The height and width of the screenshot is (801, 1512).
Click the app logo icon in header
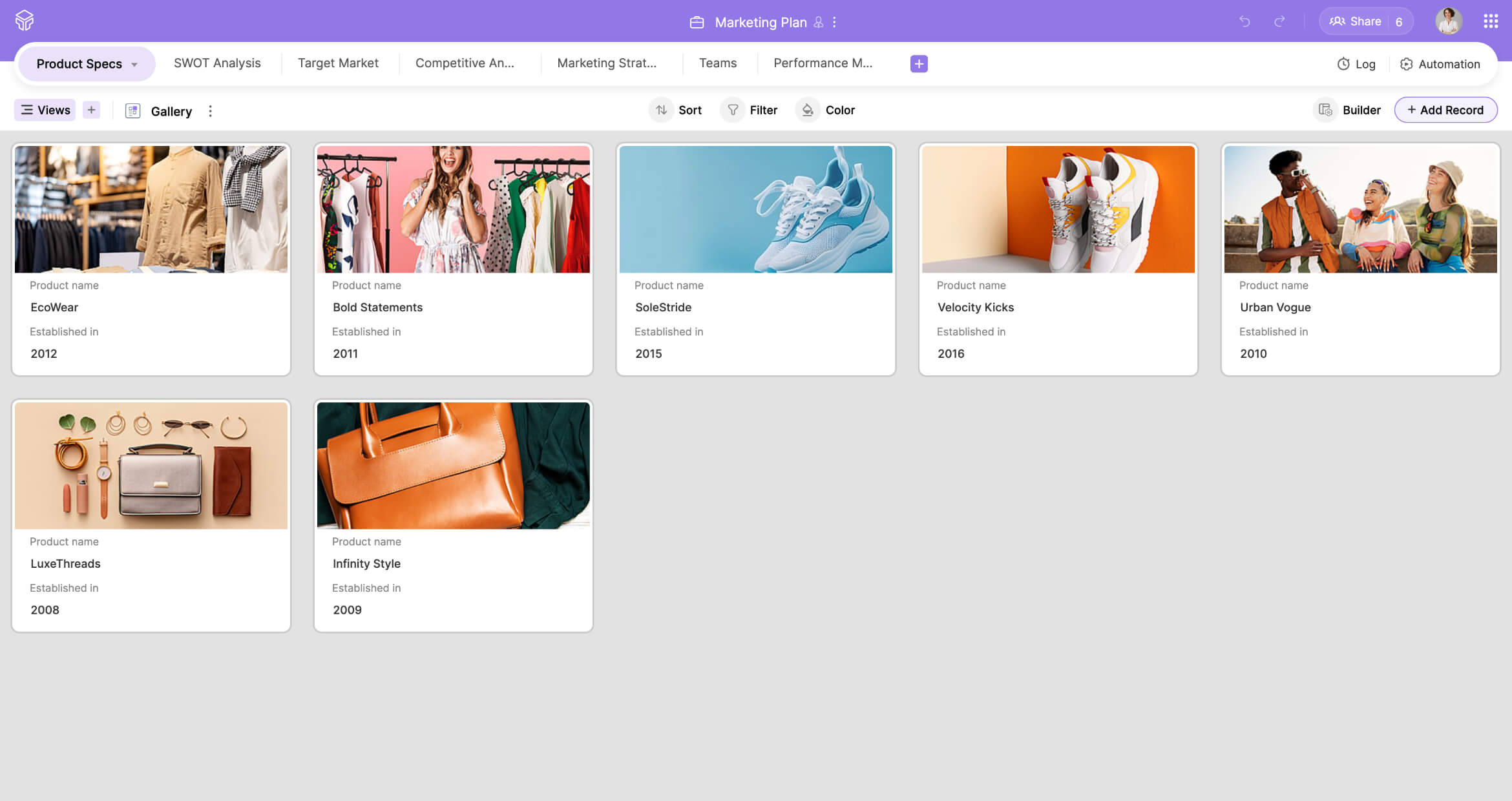coord(25,21)
